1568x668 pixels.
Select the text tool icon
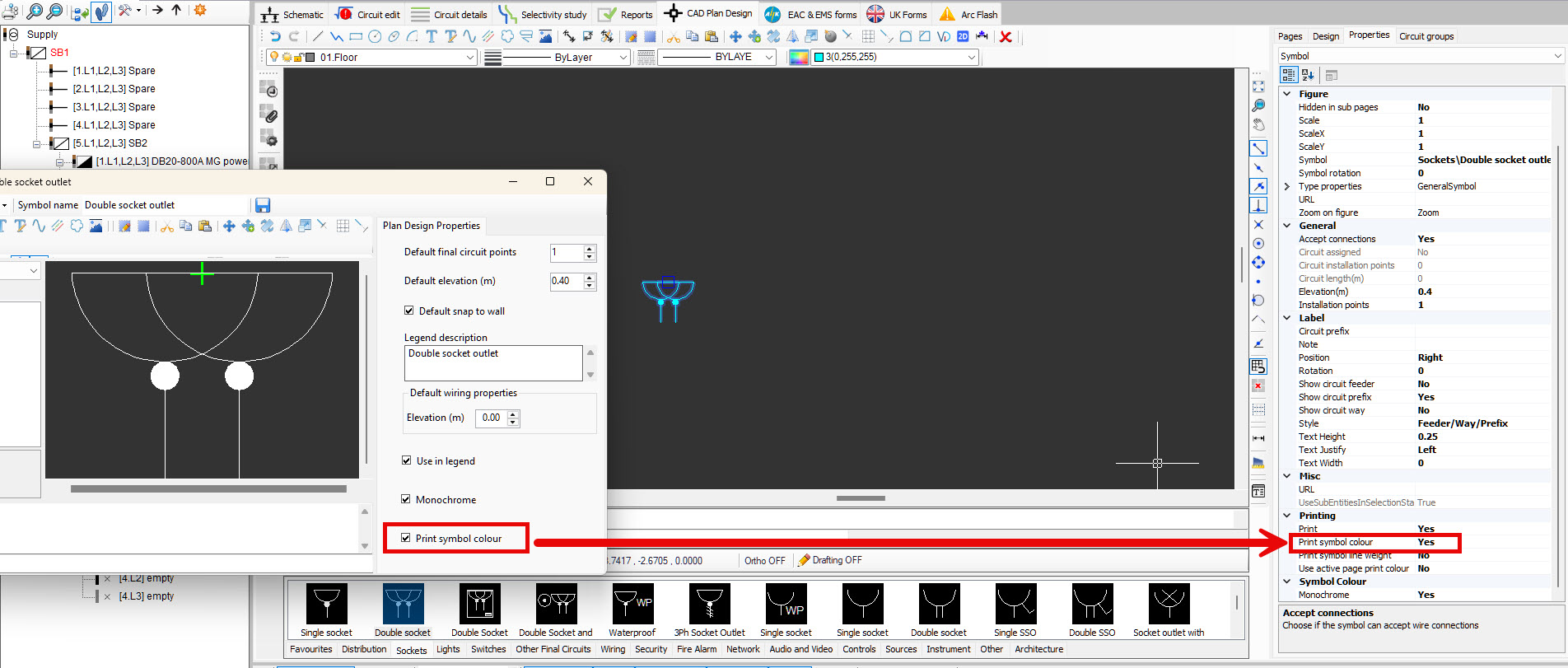[x=432, y=36]
